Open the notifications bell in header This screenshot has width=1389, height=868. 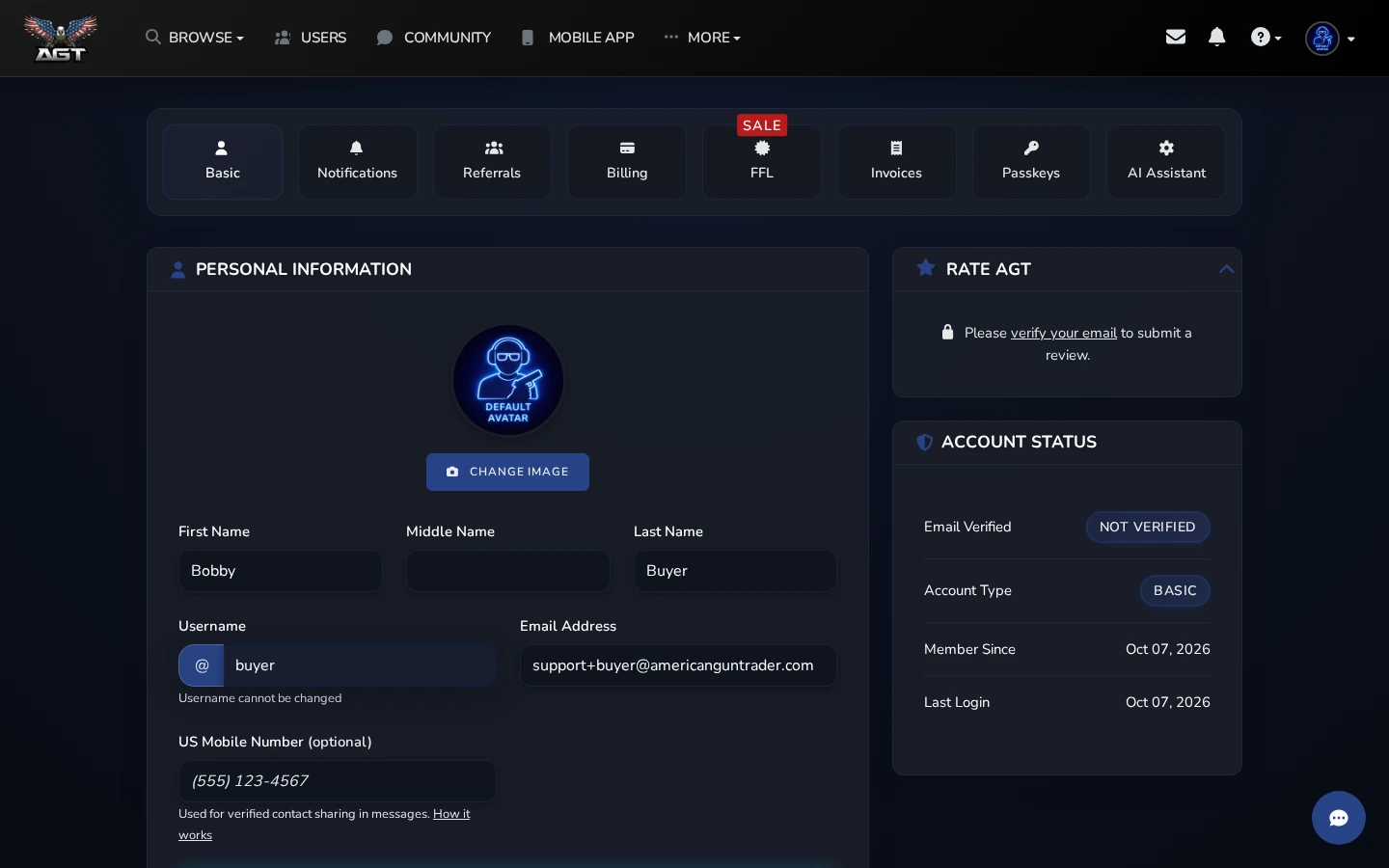1217,37
